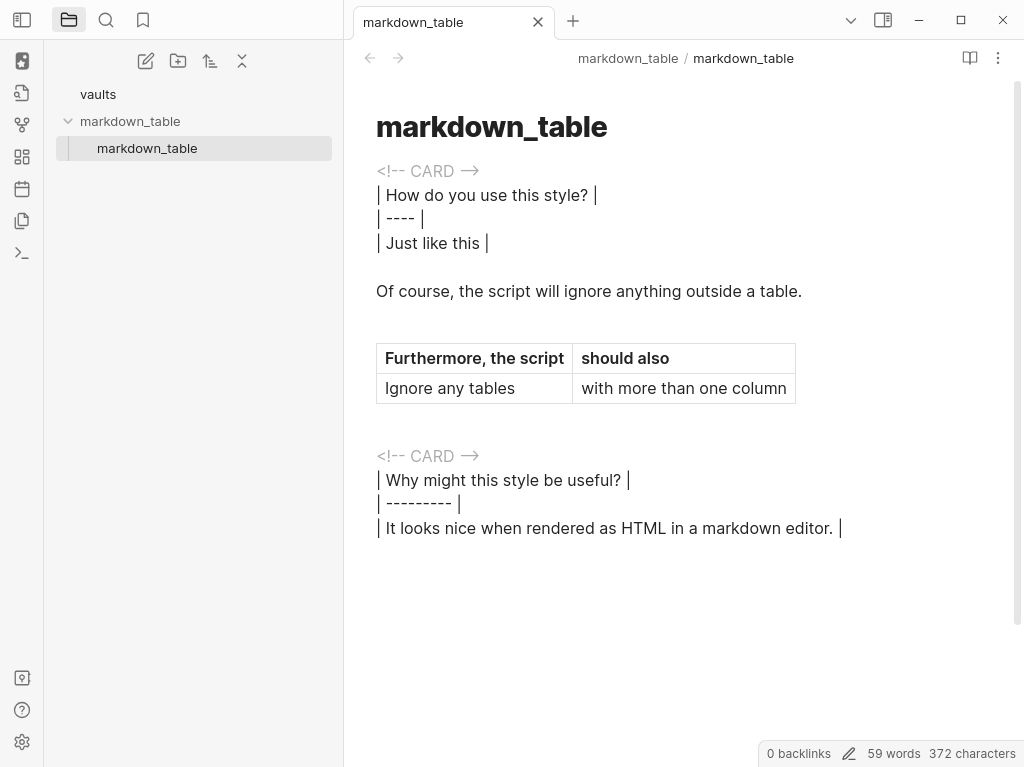Screen dimensions: 1024x767
Task: Open today's daily note
Action: (22, 189)
